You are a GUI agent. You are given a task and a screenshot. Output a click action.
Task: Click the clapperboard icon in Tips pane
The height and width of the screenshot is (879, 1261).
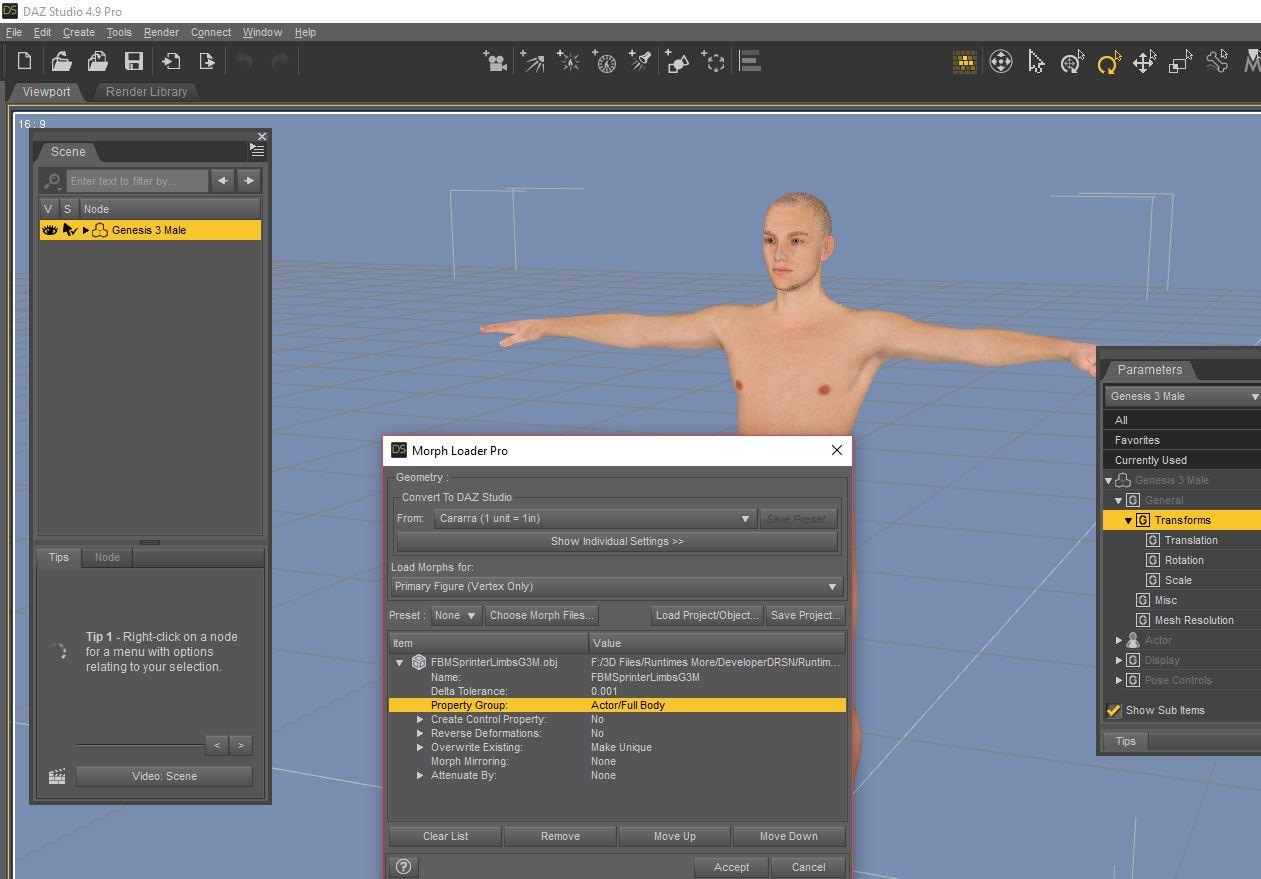pyautogui.click(x=57, y=776)
